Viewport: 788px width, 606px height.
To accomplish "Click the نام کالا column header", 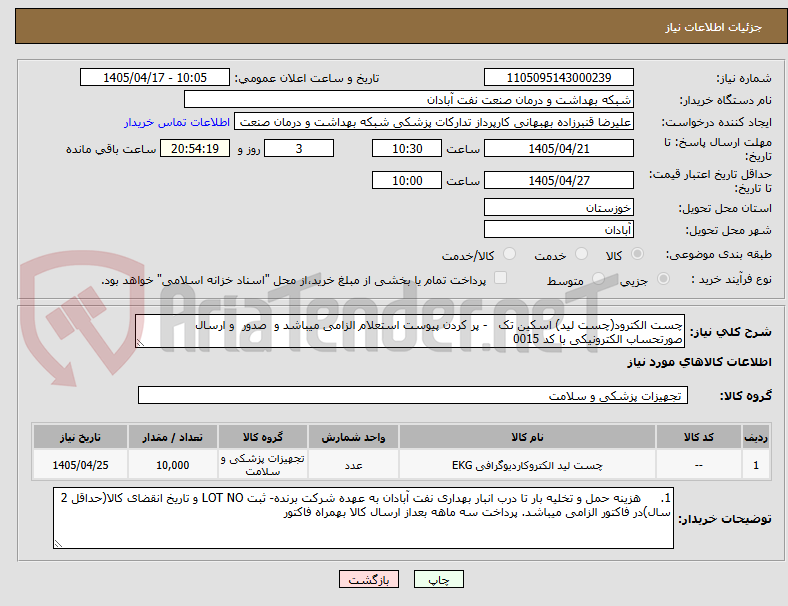I will pos(527,437).
